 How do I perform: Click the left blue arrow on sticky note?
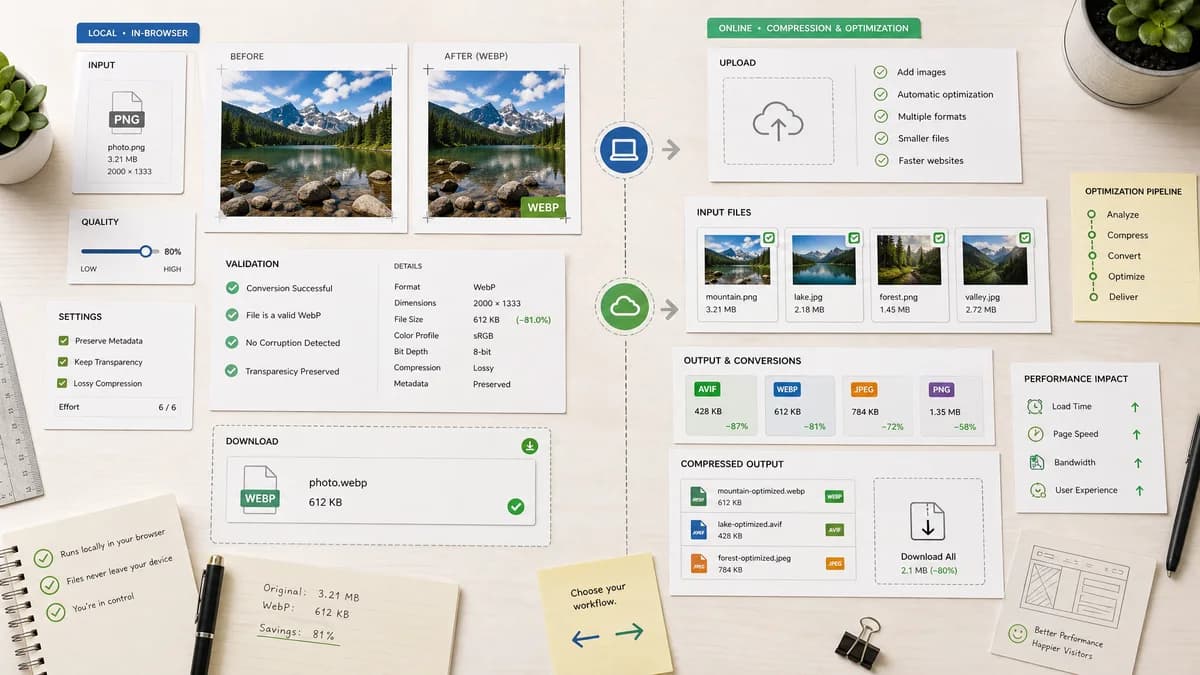coord(585,638)
